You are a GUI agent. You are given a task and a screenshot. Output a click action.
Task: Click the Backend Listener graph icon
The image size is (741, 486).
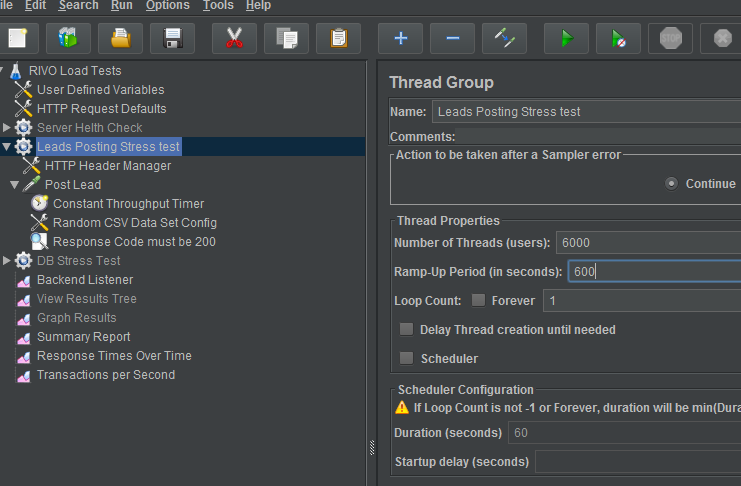(x=24, y=281)
